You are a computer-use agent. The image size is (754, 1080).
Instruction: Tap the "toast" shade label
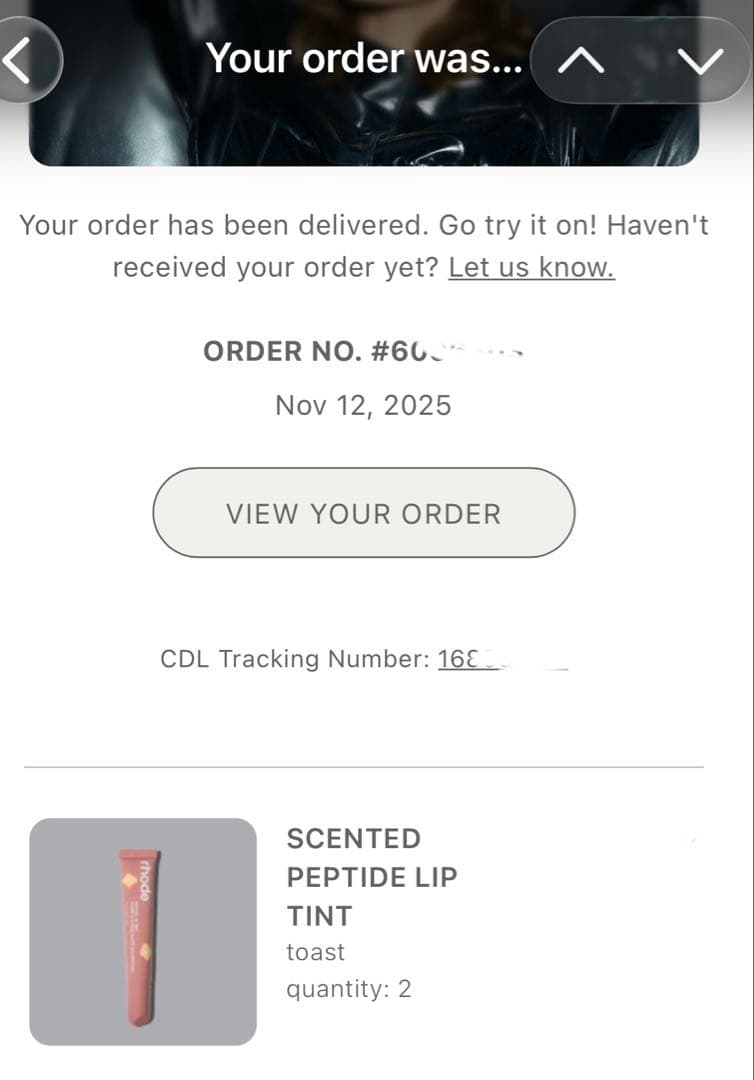[315, 952]
